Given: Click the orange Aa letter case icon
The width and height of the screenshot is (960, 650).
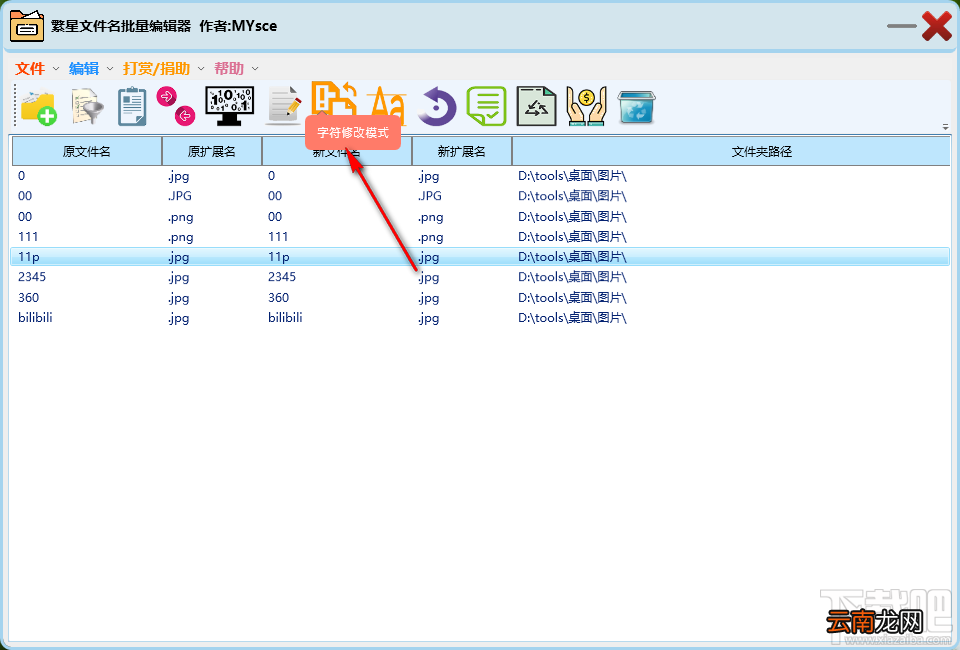Looking at the screenshot, I should click(387, 105).
